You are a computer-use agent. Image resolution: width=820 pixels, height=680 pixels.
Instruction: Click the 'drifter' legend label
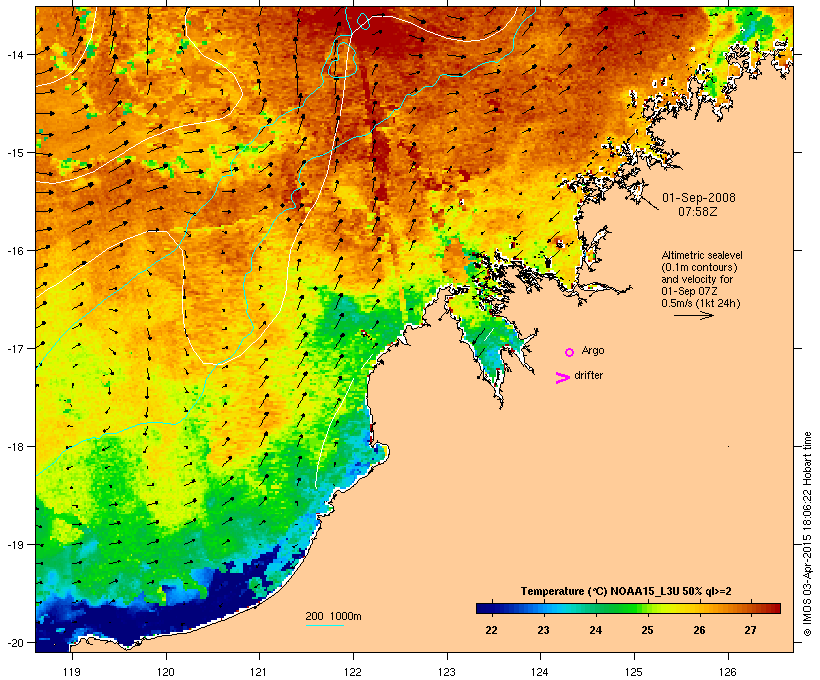click(x=588, y=375)
